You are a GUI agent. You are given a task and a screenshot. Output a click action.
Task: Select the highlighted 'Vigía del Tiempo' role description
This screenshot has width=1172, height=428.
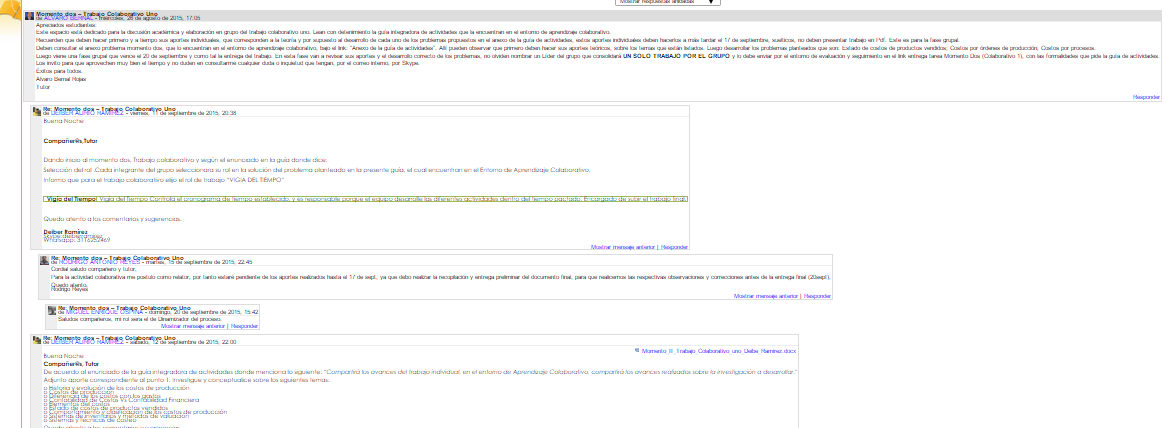[x=366, y=199]
